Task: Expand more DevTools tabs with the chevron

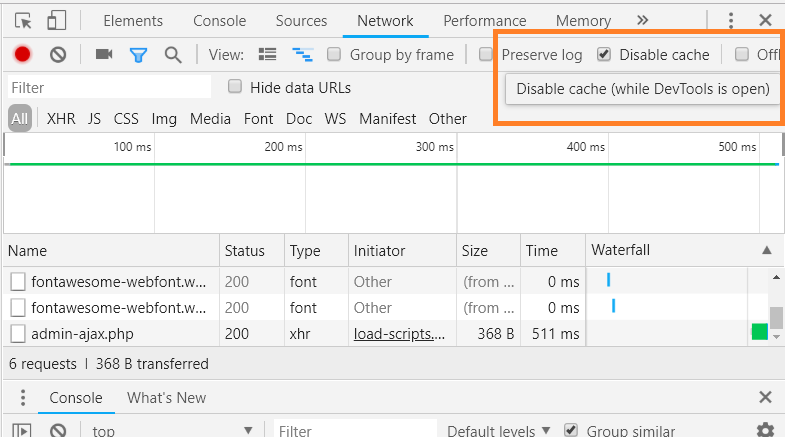Action: [642, 20]
